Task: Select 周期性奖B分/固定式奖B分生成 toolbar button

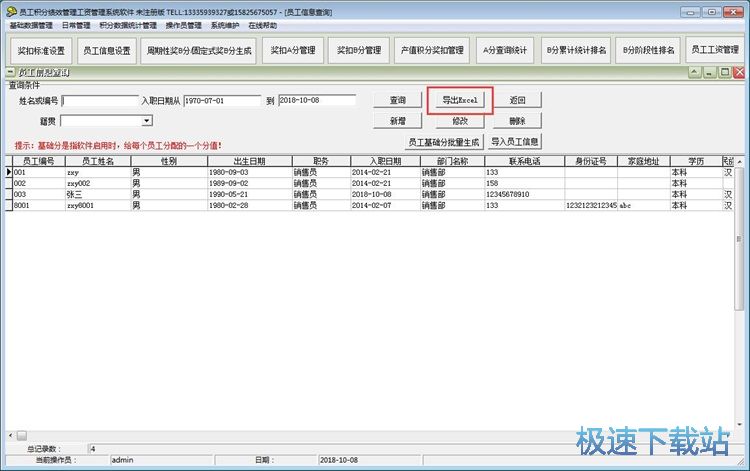Action: coord(199,51)
